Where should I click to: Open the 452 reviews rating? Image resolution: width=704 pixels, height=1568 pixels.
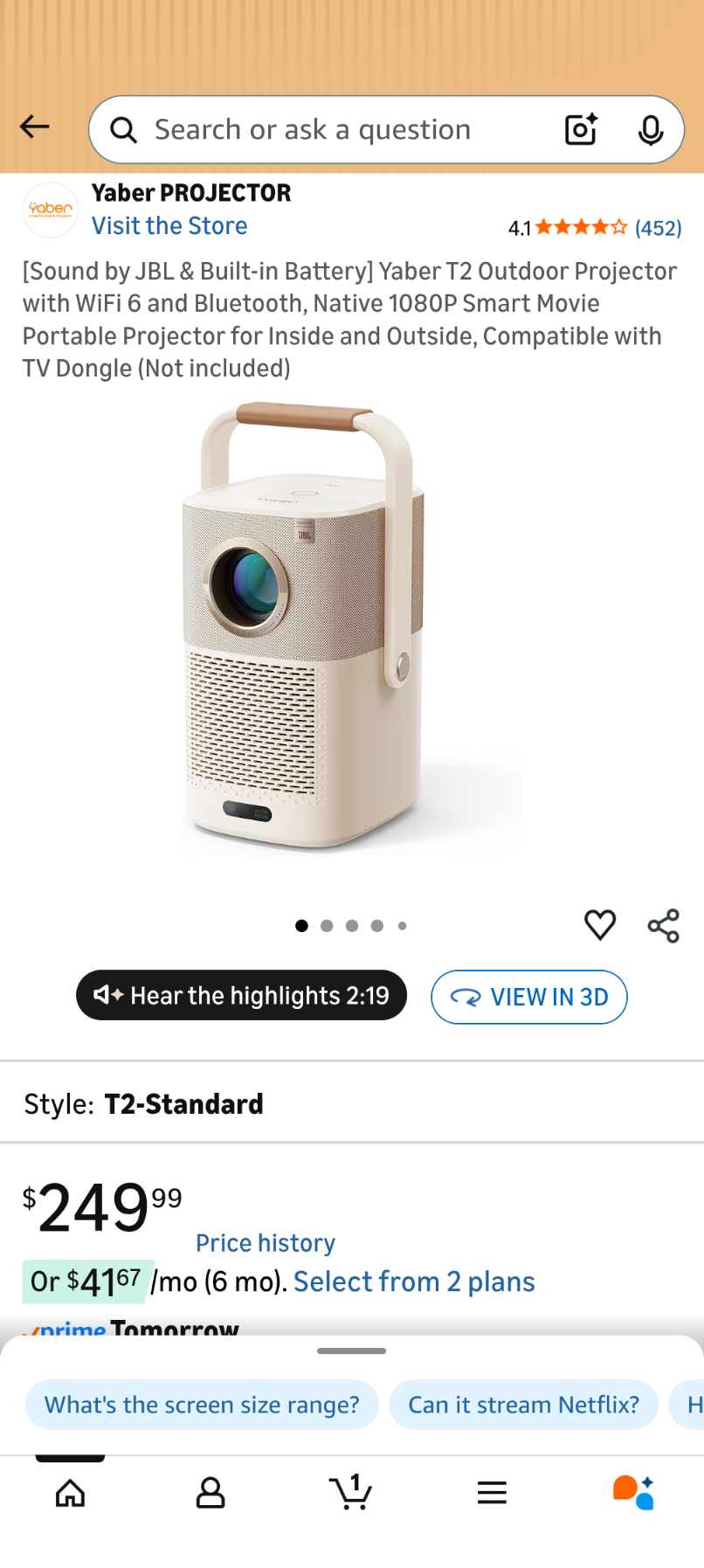[x=595, y=228]
